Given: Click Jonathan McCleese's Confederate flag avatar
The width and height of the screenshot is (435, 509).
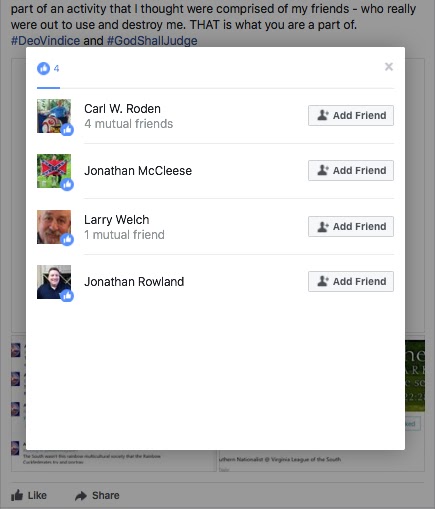Looking at the screenshot, I should 54,171.
